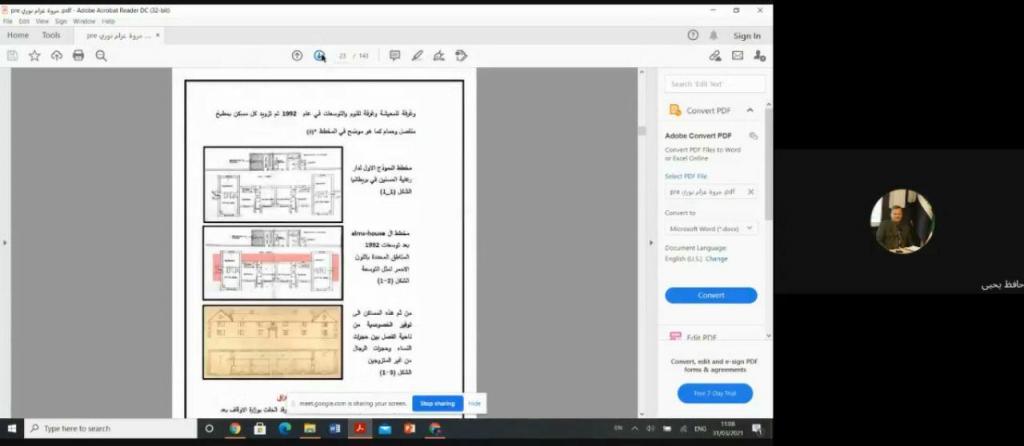Go to the previous page with the up arrow
Image resolution: width=1024 pixels, height=446 pixels.
coord(297,56)
